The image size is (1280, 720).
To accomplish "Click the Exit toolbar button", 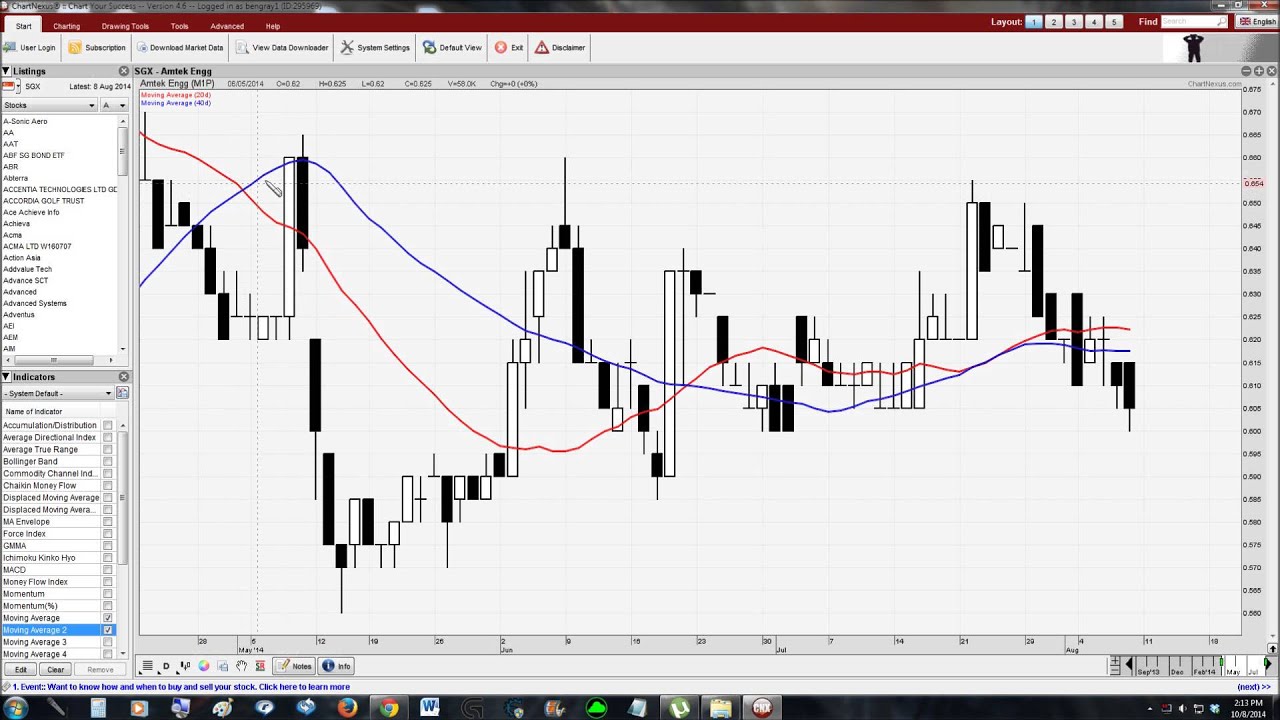I will [509, 47].
